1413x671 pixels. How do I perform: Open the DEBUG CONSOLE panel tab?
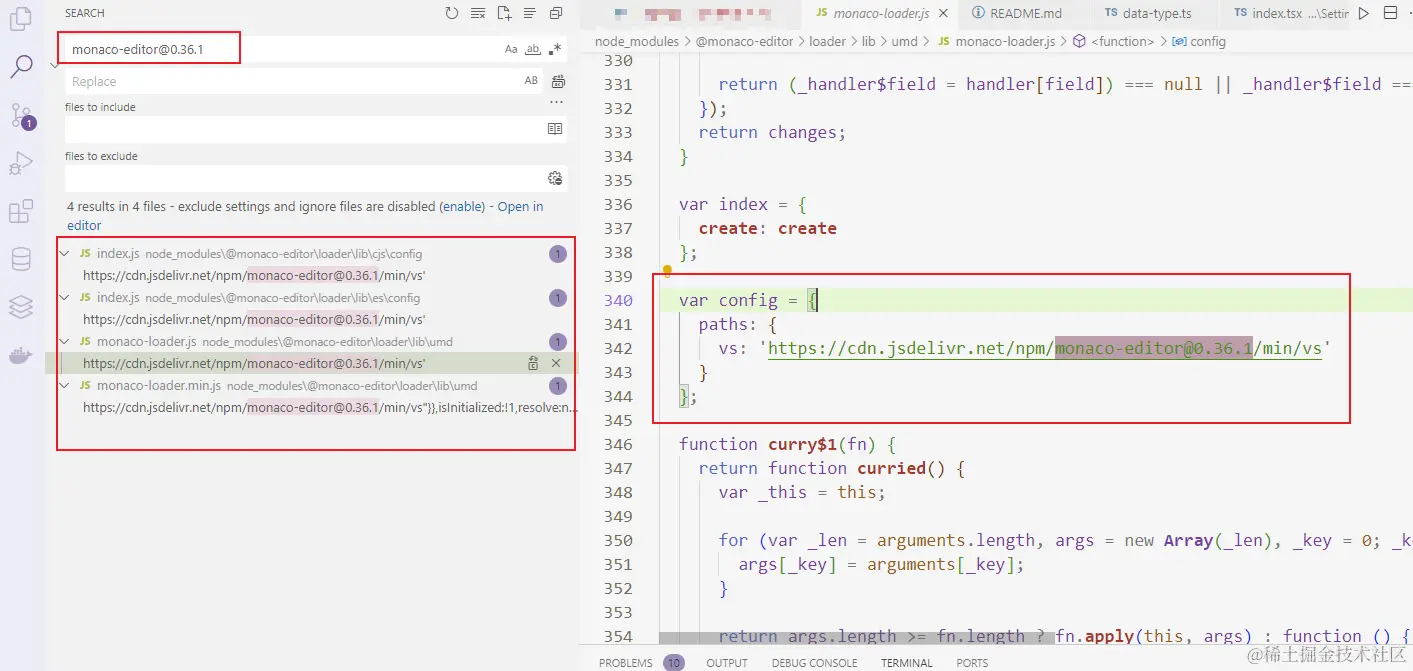pyautogui.click(x=814, y=662)
